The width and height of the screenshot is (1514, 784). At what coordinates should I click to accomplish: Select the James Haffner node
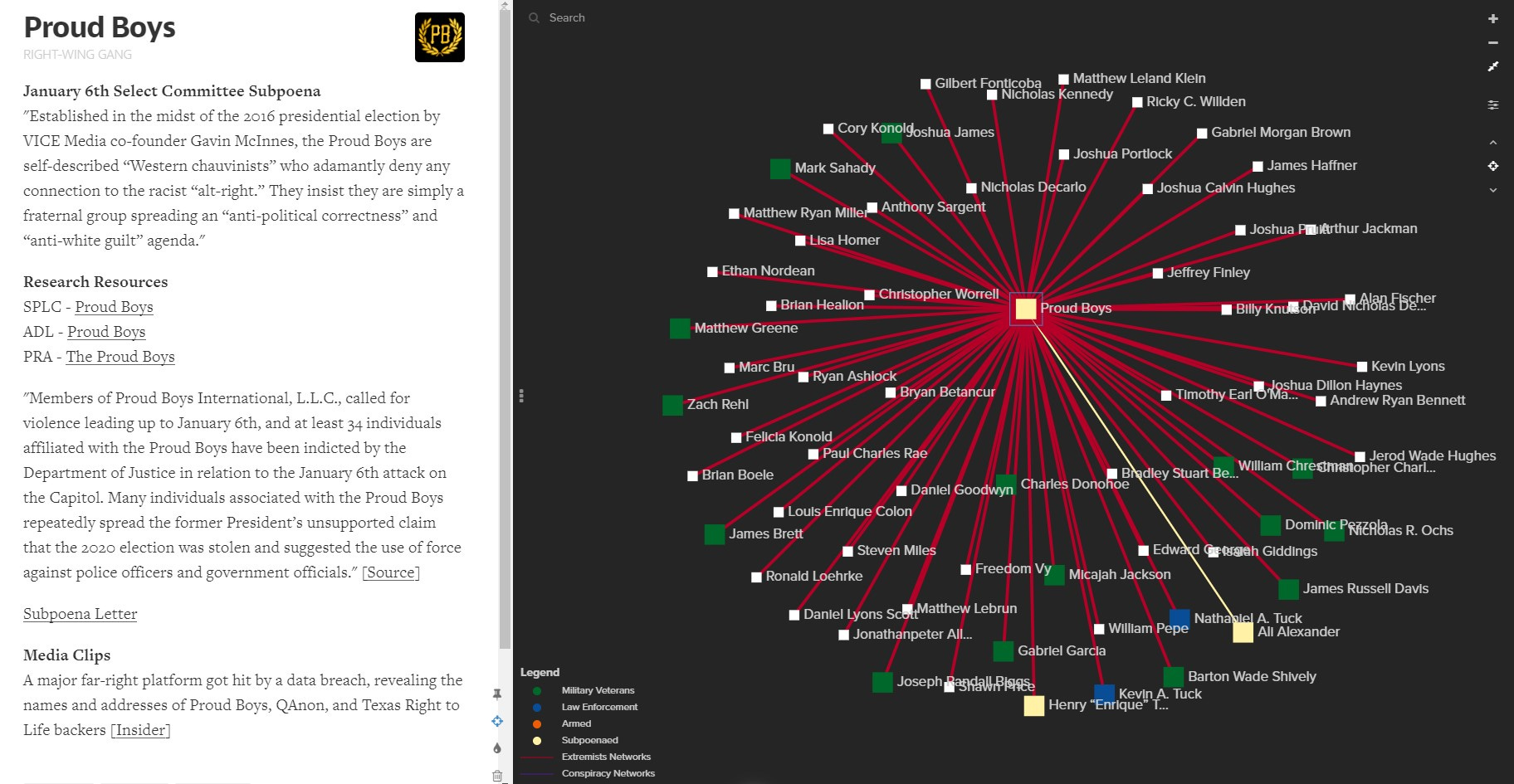point(1258,166)
